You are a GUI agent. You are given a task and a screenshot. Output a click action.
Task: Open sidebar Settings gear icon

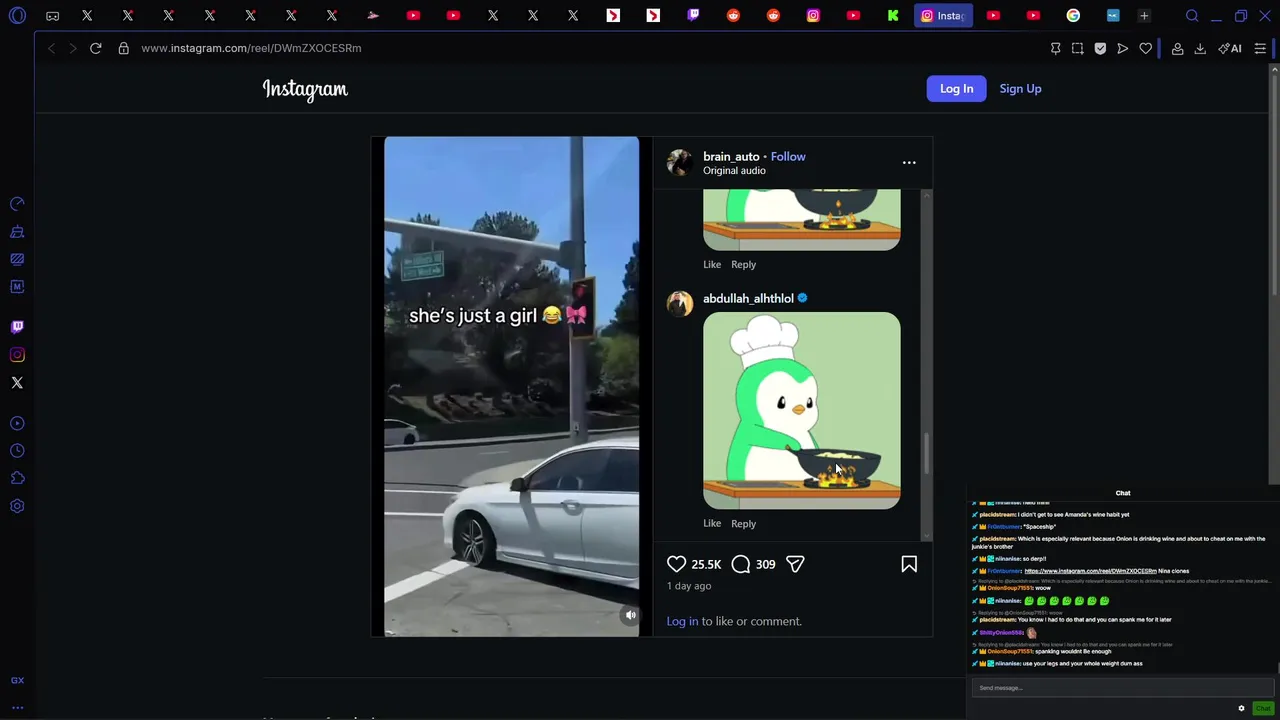[17, 506]
